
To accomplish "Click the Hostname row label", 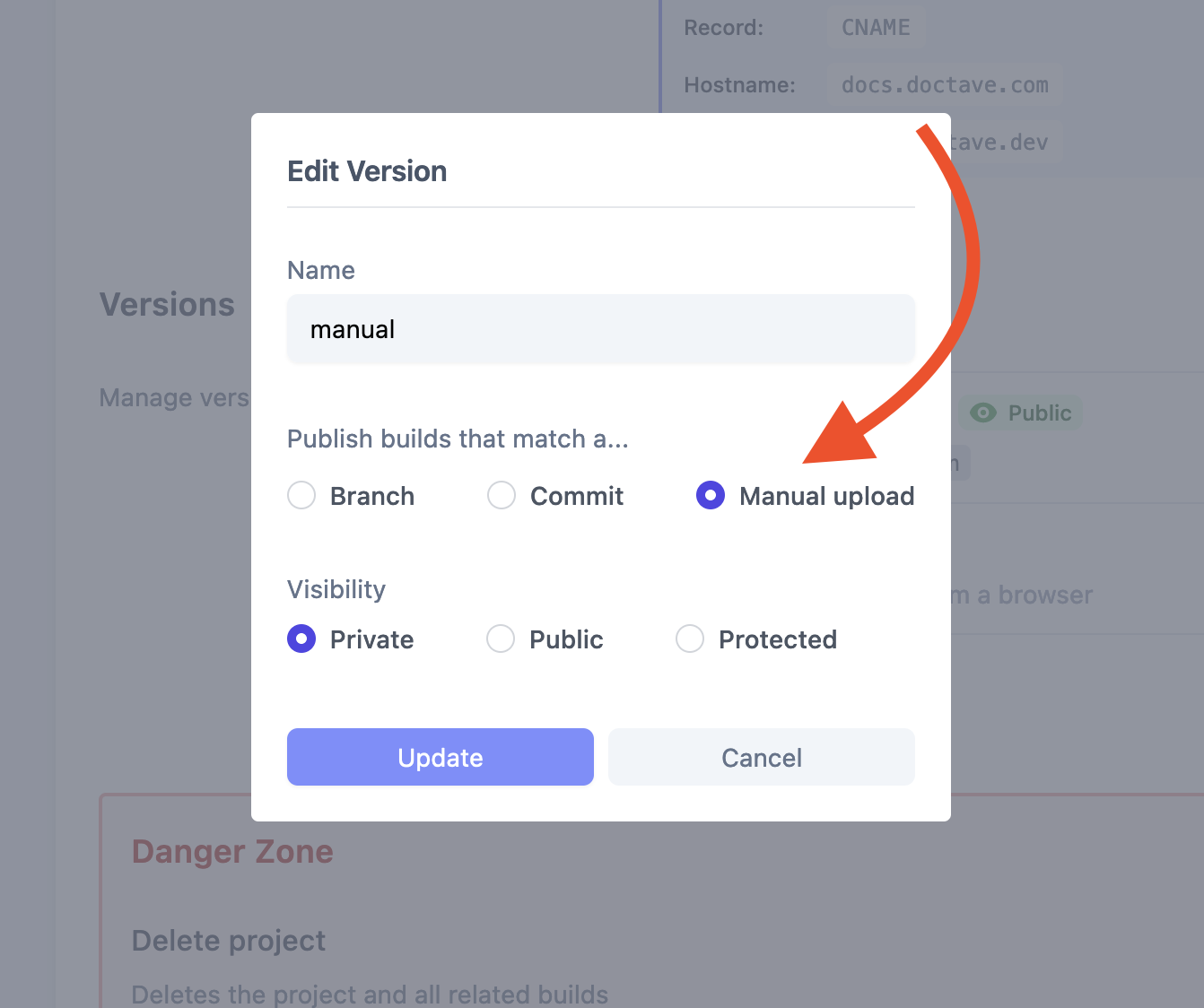I will [x=739, y=84].
